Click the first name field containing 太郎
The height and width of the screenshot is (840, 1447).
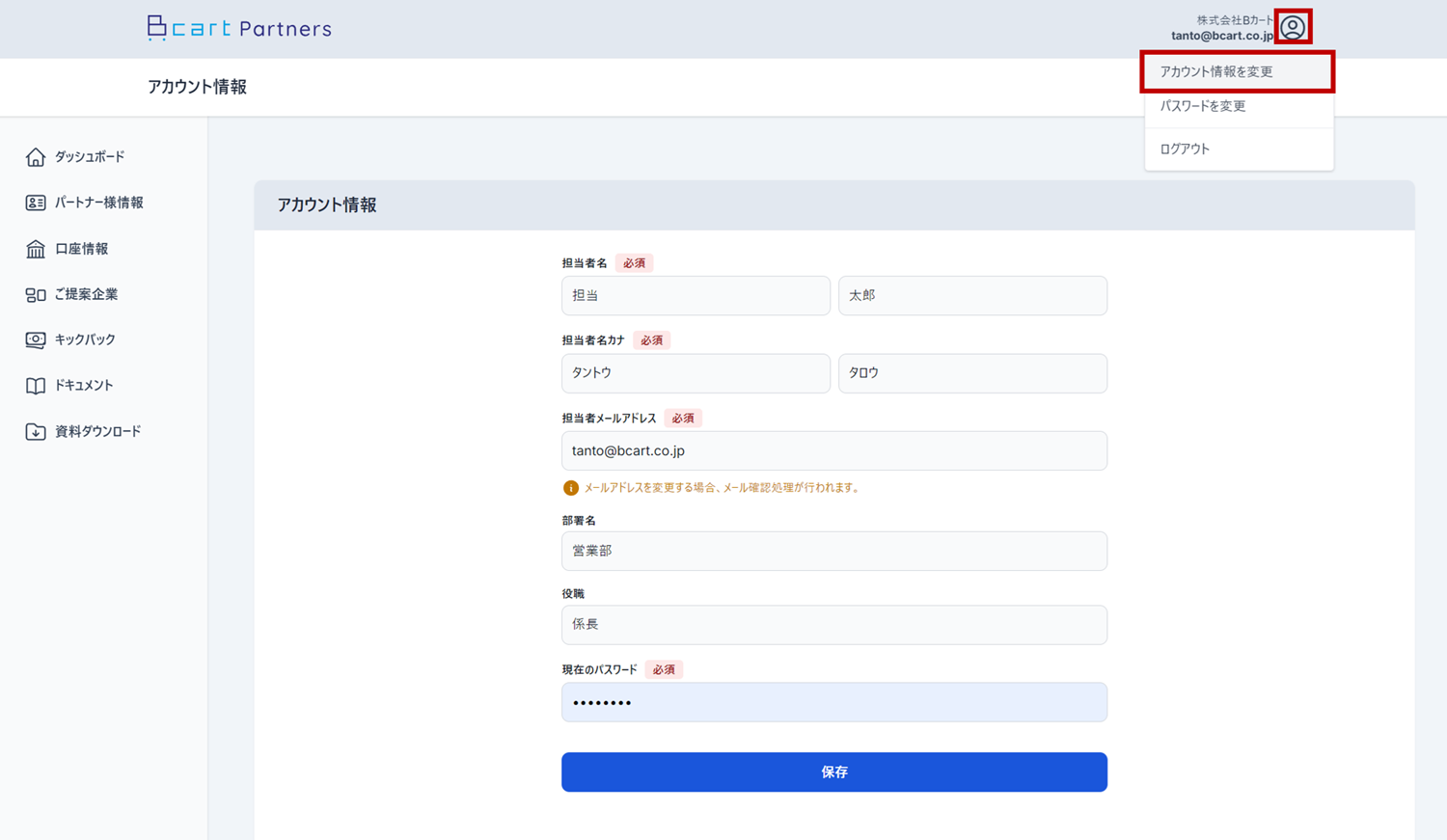pyautogui.click(x=972, y=295)
